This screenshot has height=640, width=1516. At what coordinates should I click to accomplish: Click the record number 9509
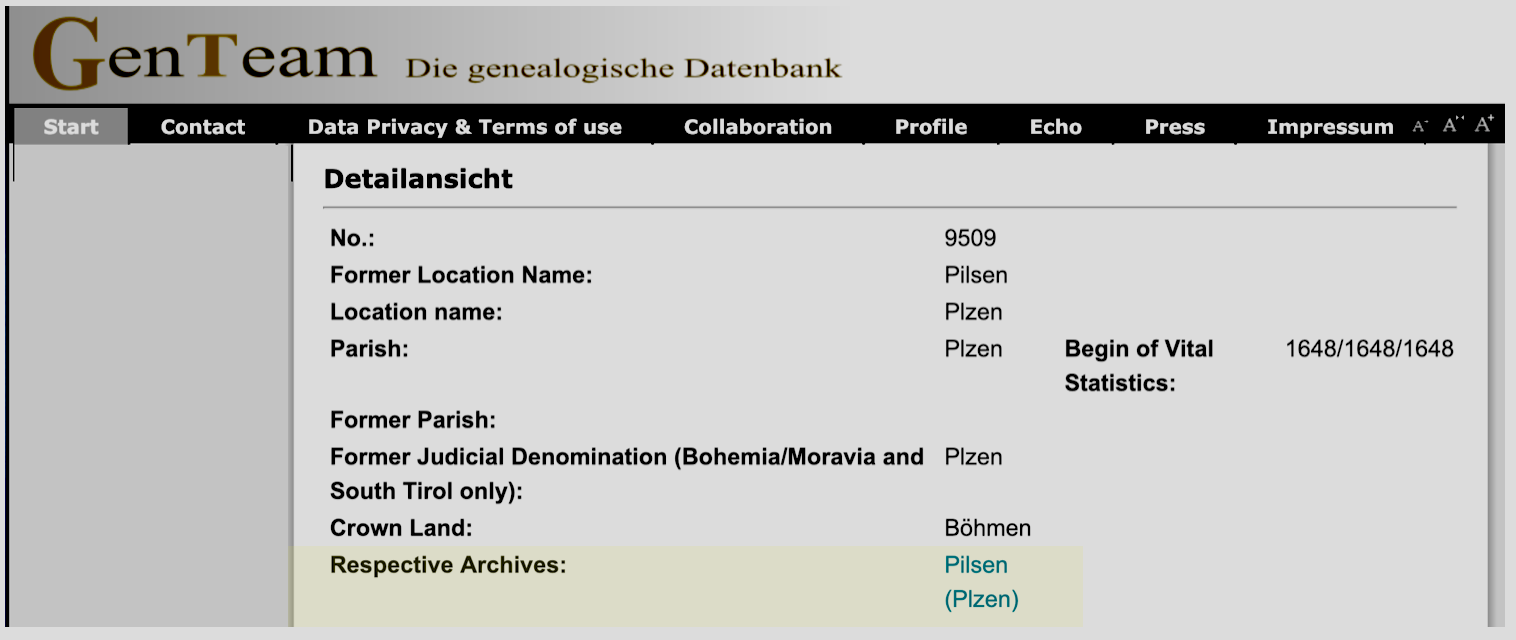tap(970, 238)
